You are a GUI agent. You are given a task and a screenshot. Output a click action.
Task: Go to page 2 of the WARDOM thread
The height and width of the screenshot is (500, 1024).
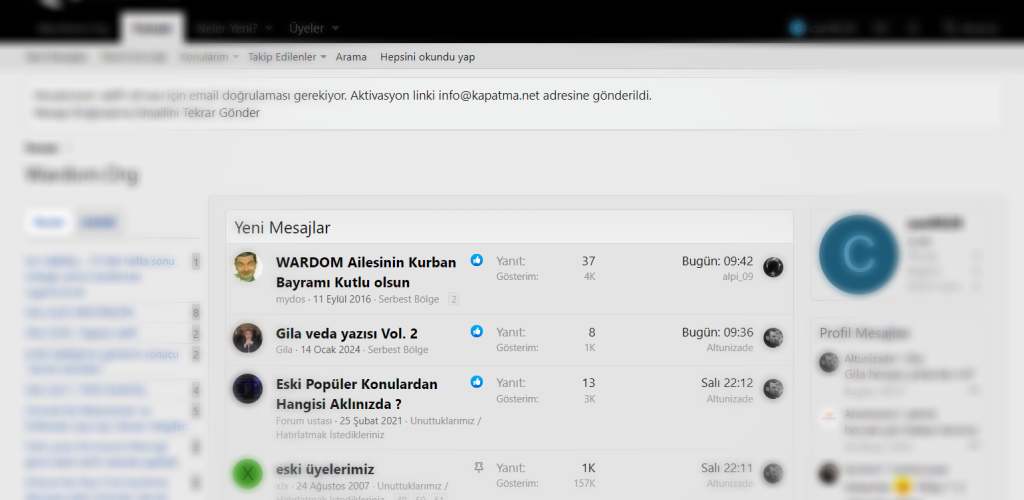point(454,299)
